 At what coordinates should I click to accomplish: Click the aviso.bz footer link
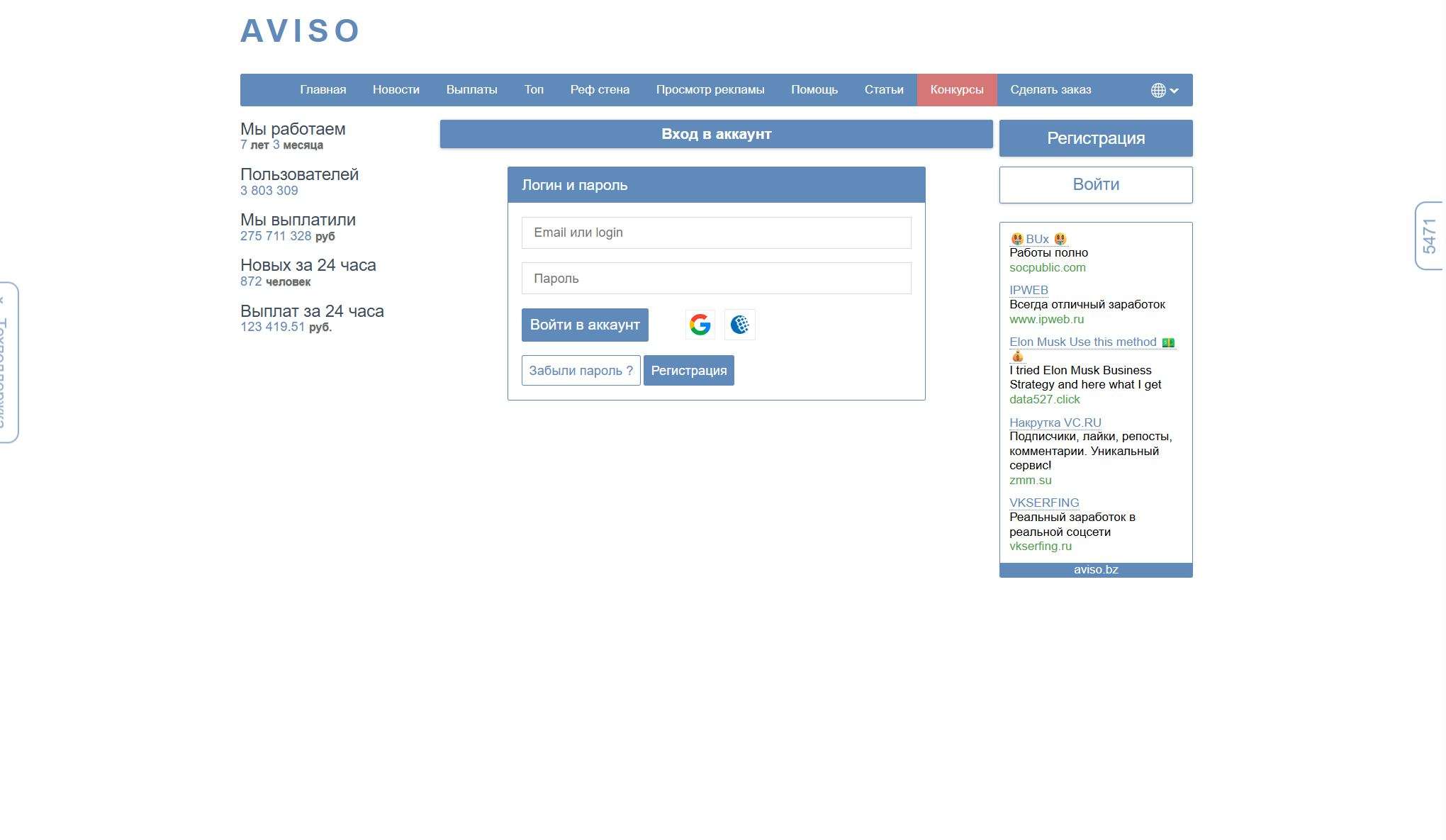(x=1095, y=570)
